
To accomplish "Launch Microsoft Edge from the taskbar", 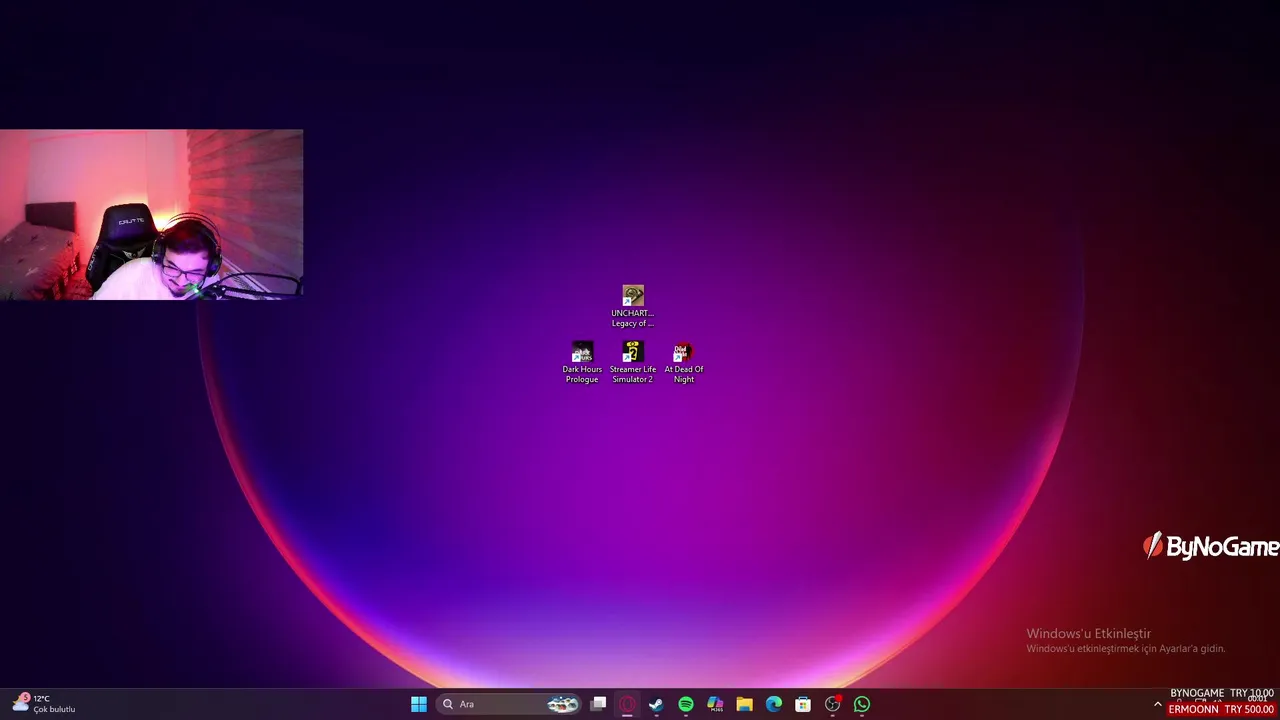I will click(x=774, y=704).
